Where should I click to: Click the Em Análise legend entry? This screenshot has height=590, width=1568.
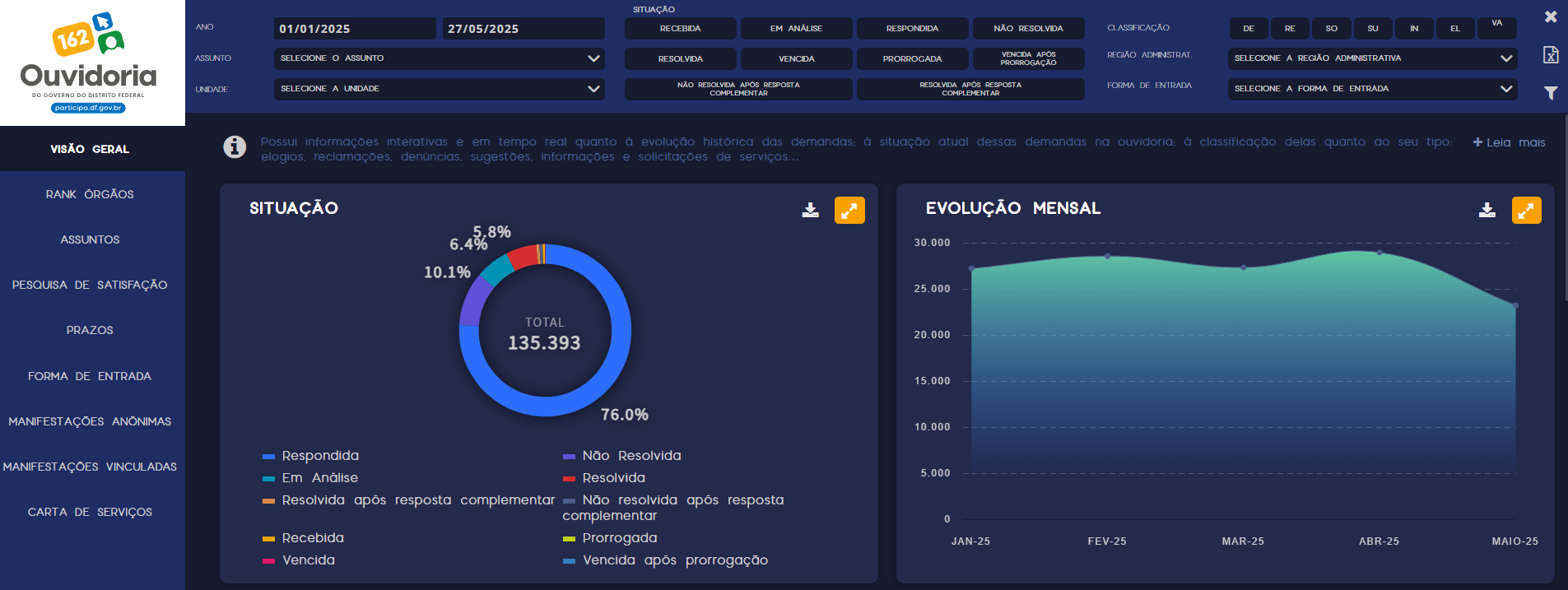[x=310, y=478]
